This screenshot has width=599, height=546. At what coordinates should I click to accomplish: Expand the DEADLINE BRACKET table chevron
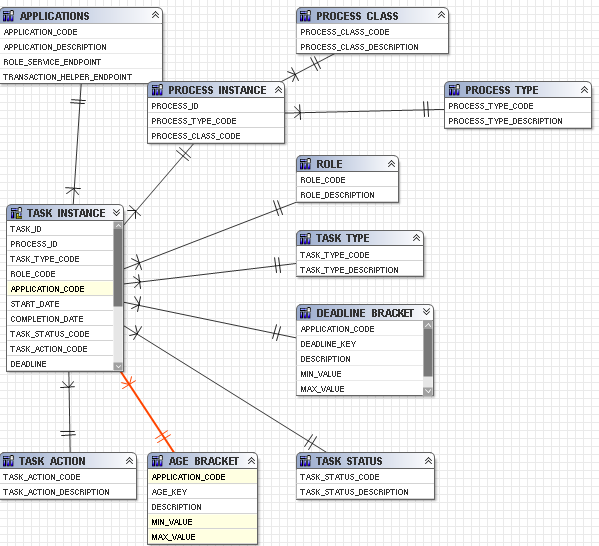pyautogui.click(x=426, y=312)
